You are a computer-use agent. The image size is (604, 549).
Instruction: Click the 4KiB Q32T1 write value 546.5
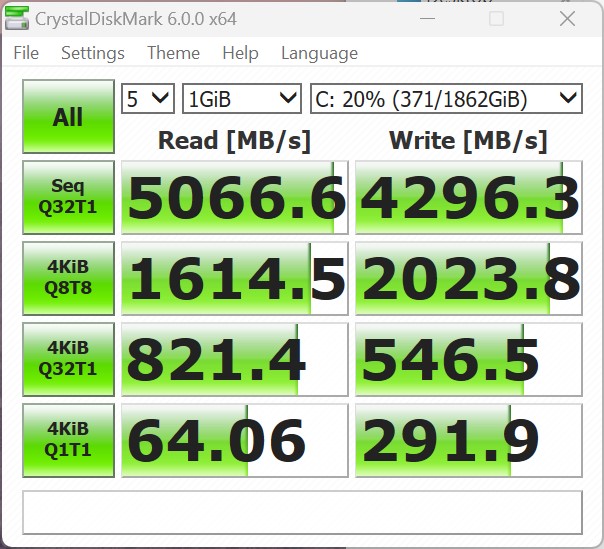469,360
